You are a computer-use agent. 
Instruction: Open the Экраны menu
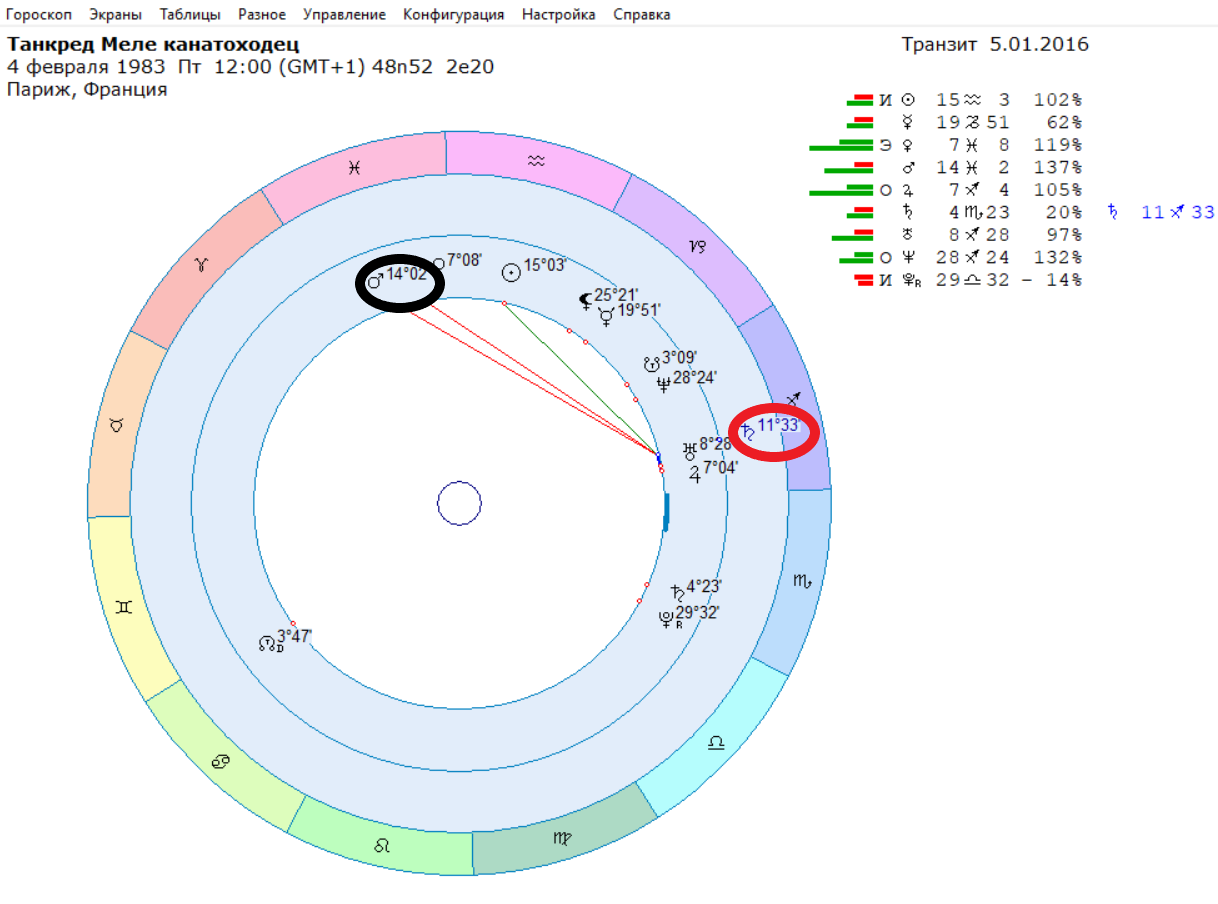(115, 15)
